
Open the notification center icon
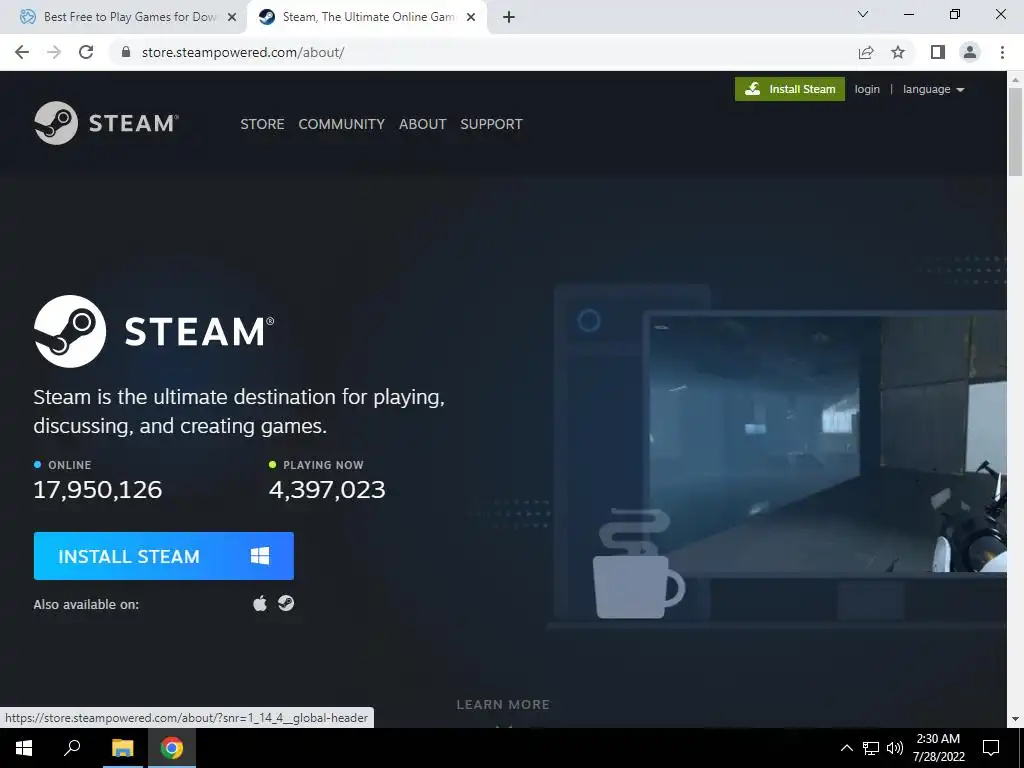tap(991, 748)
